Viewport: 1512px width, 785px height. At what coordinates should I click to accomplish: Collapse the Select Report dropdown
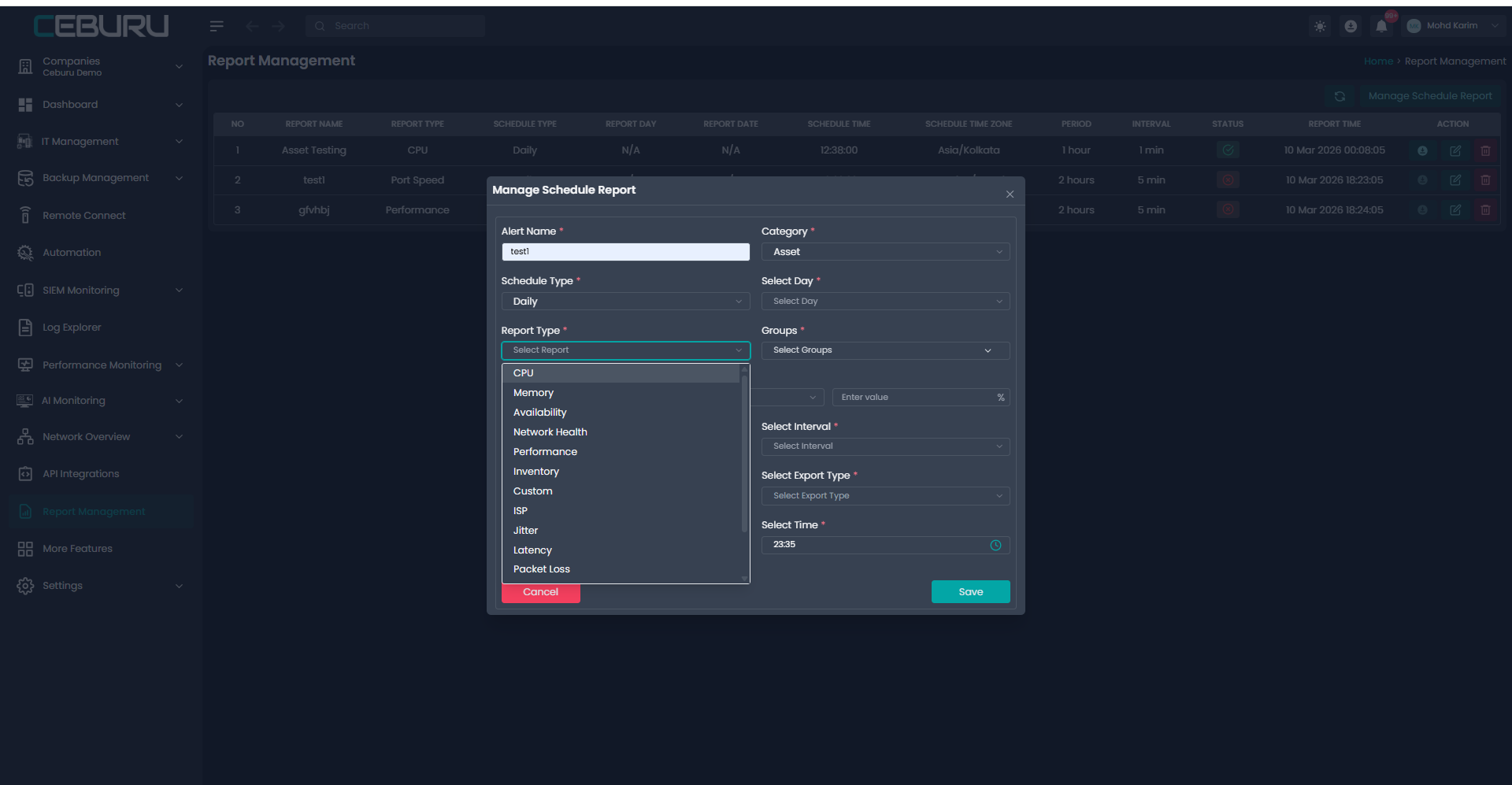point(625,350)
